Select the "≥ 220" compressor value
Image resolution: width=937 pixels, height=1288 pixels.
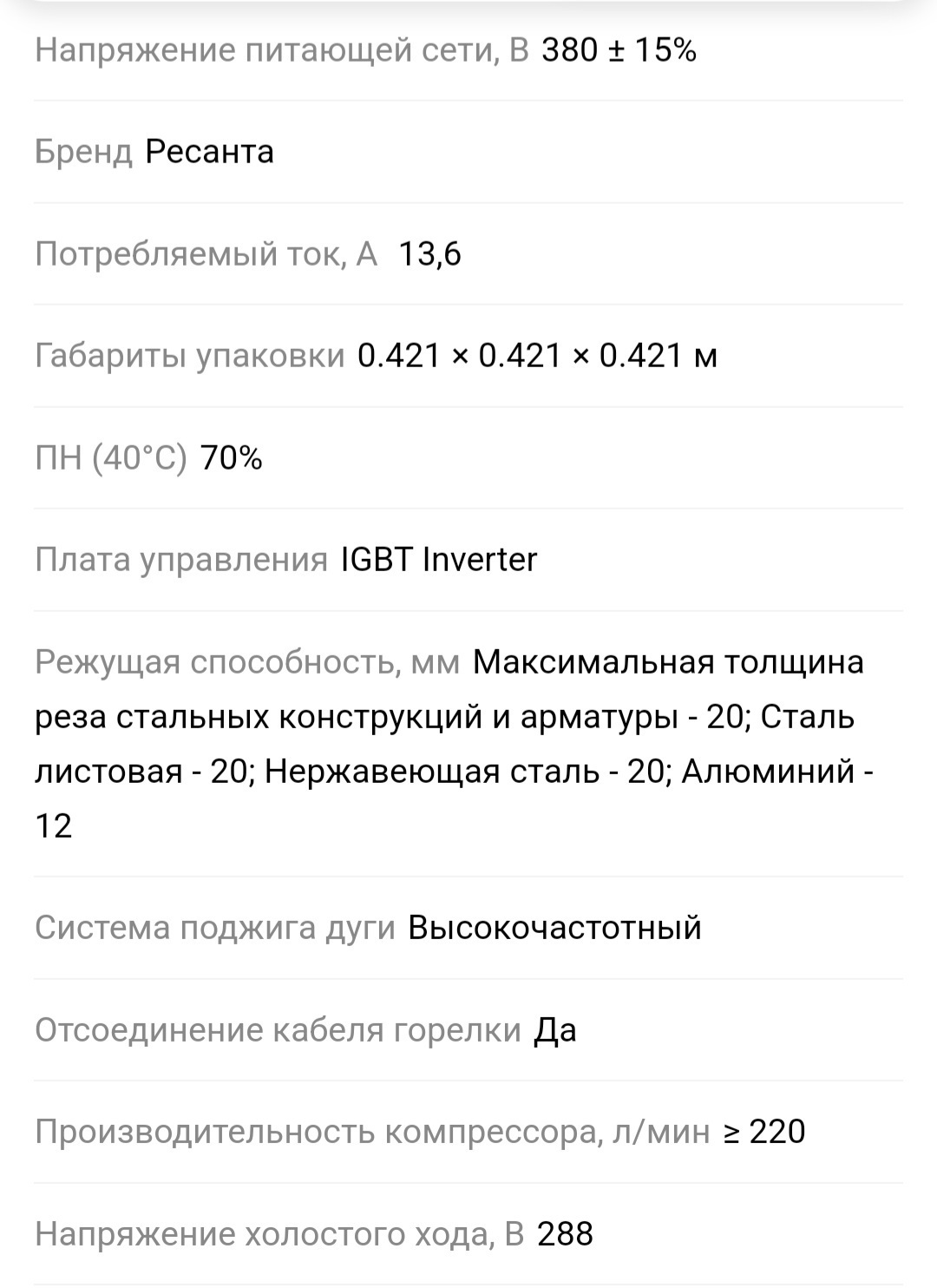764,1132
